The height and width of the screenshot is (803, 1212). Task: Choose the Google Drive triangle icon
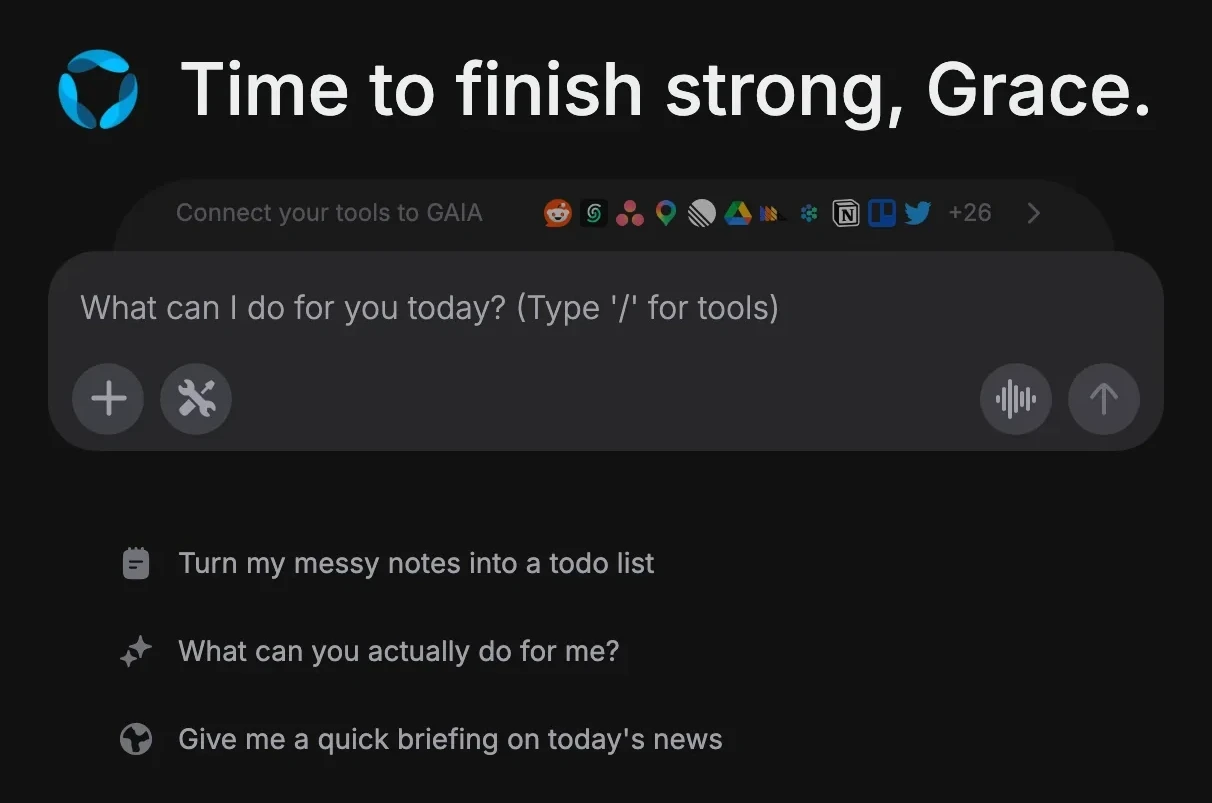click(x=738, y=213)
